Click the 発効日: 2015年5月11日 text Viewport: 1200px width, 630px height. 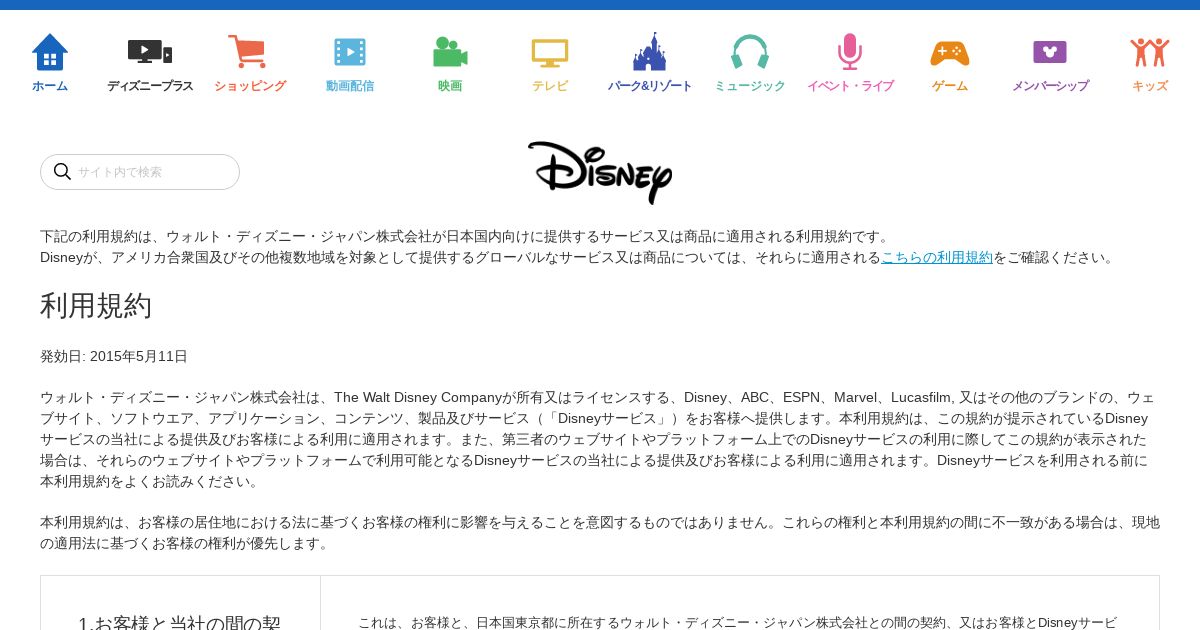(114, 356)
